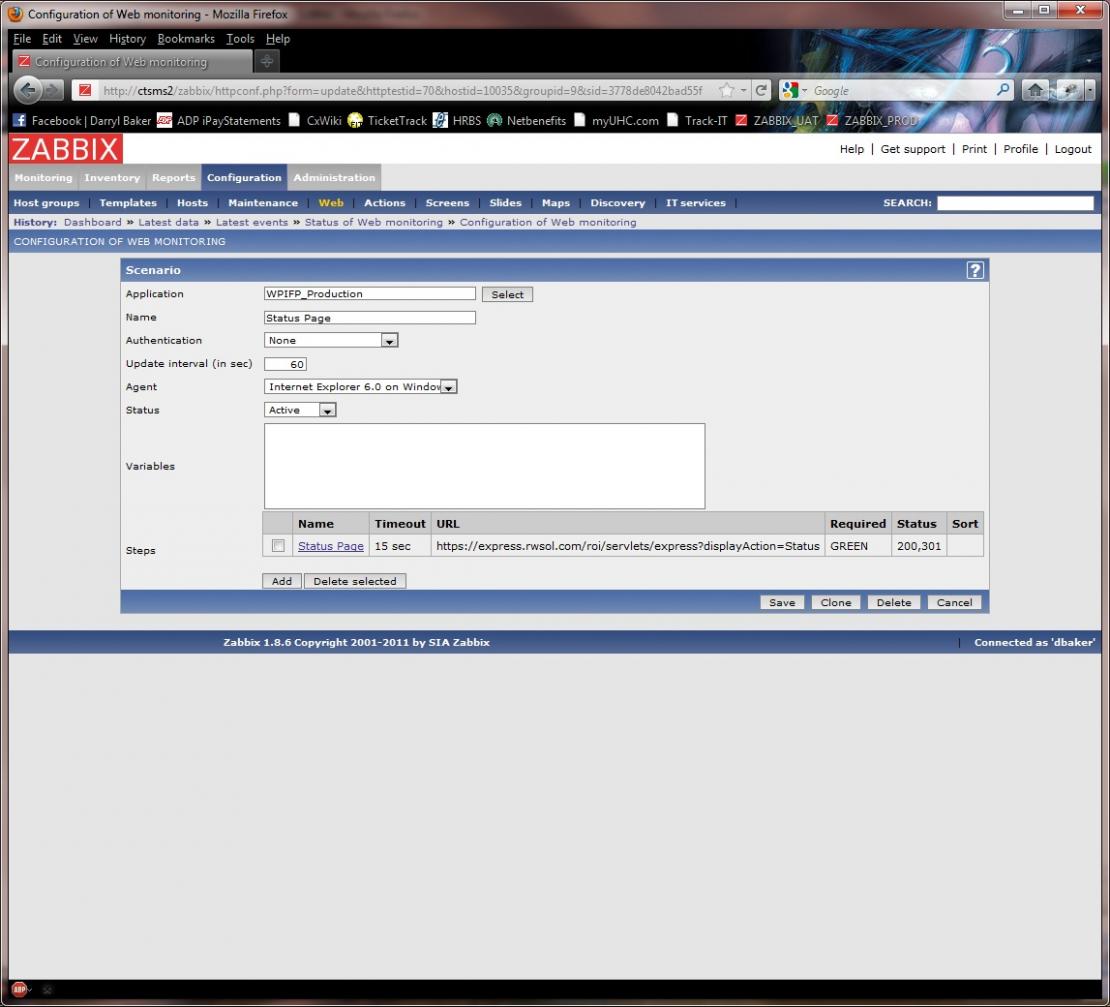Open Netbenefits bookmark
This screenshot has width=1110, height=1007.
pyautogui.click(x=527, y=120)
